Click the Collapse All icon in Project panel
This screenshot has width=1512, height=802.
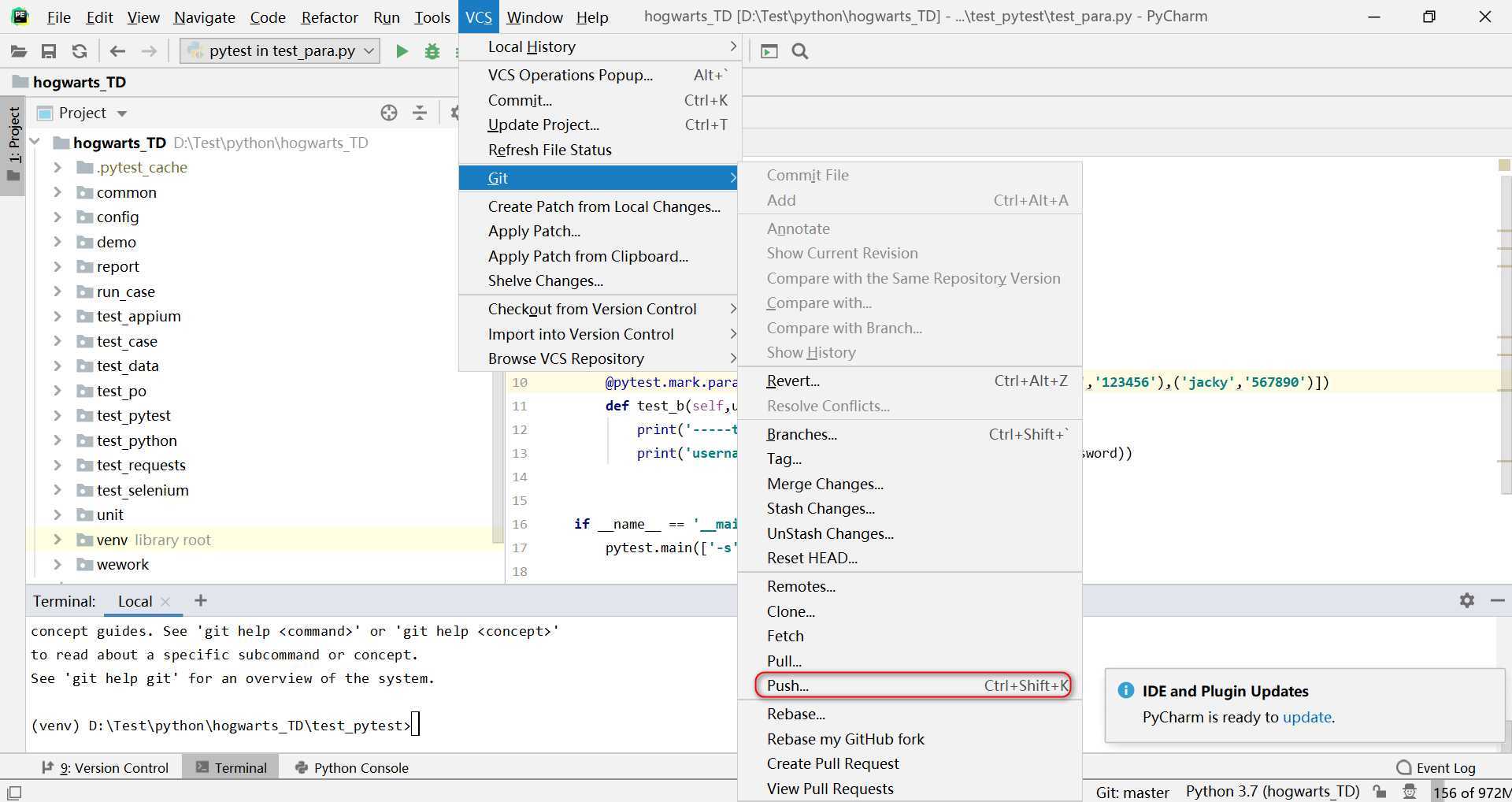click(420, 113)
